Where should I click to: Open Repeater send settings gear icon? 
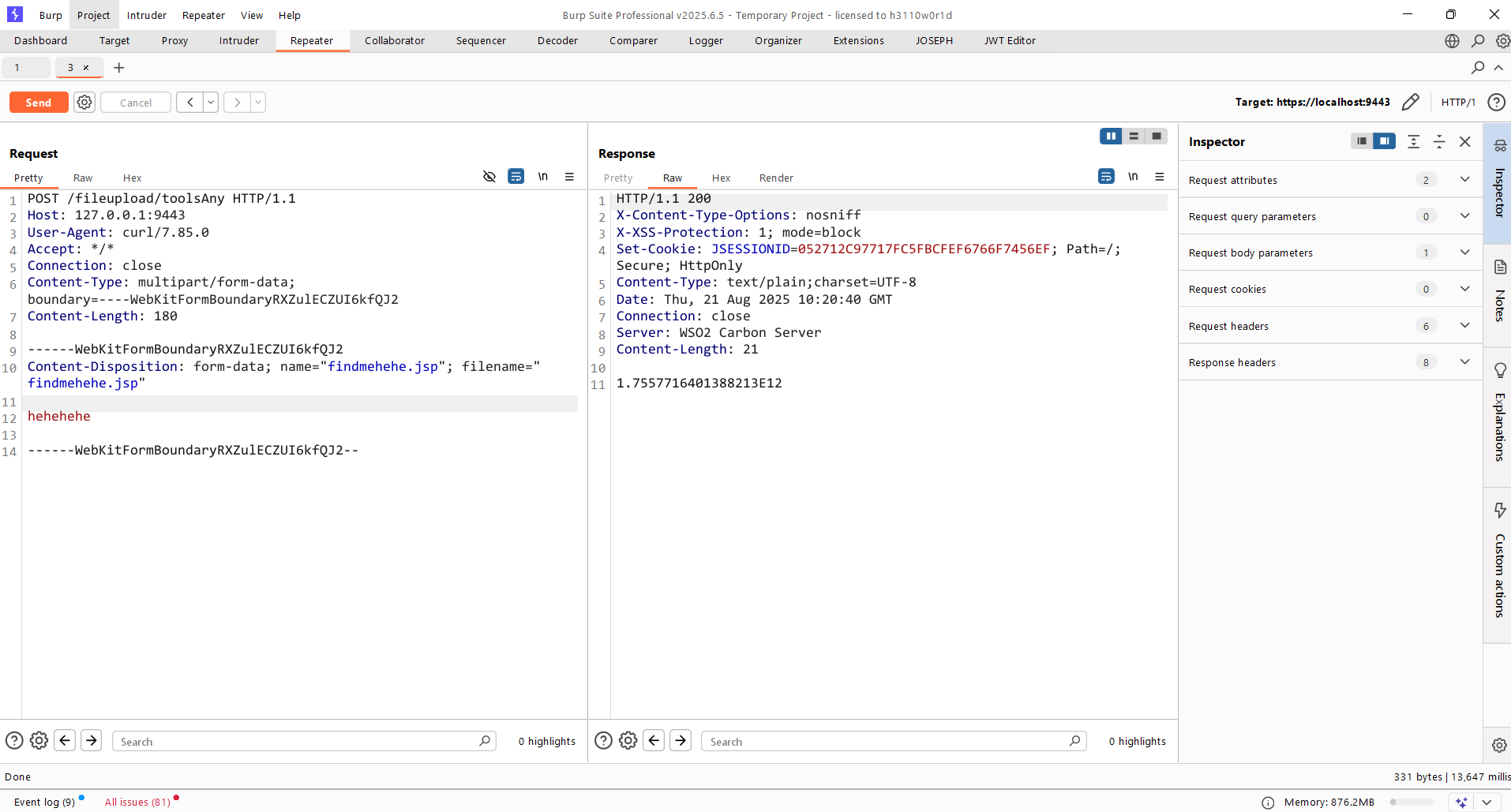84,103
